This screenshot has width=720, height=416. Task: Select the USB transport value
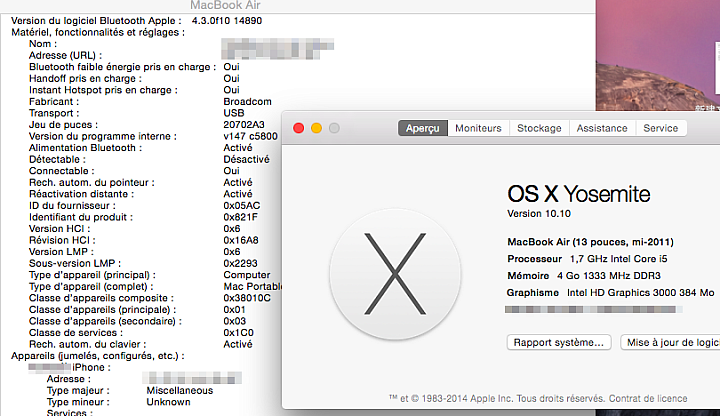click(x=234, y=113)
